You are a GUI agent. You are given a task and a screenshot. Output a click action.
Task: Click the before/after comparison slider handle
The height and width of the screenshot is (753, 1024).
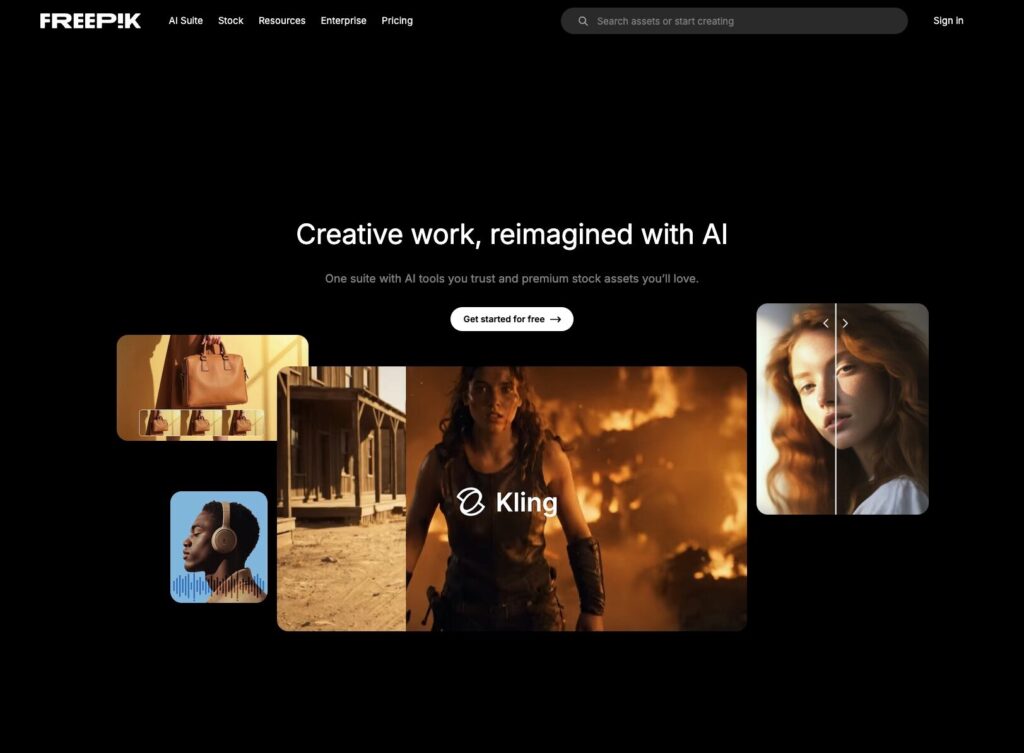(x=835, y=323)
